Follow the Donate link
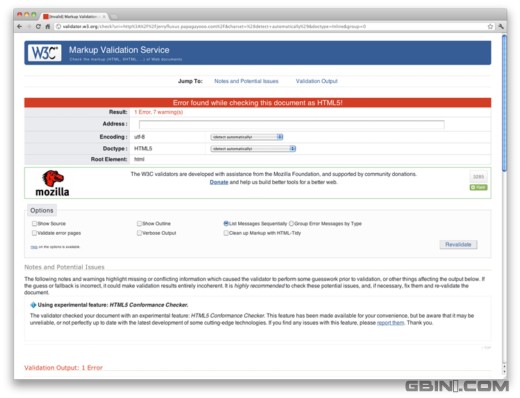 (219, 182)
